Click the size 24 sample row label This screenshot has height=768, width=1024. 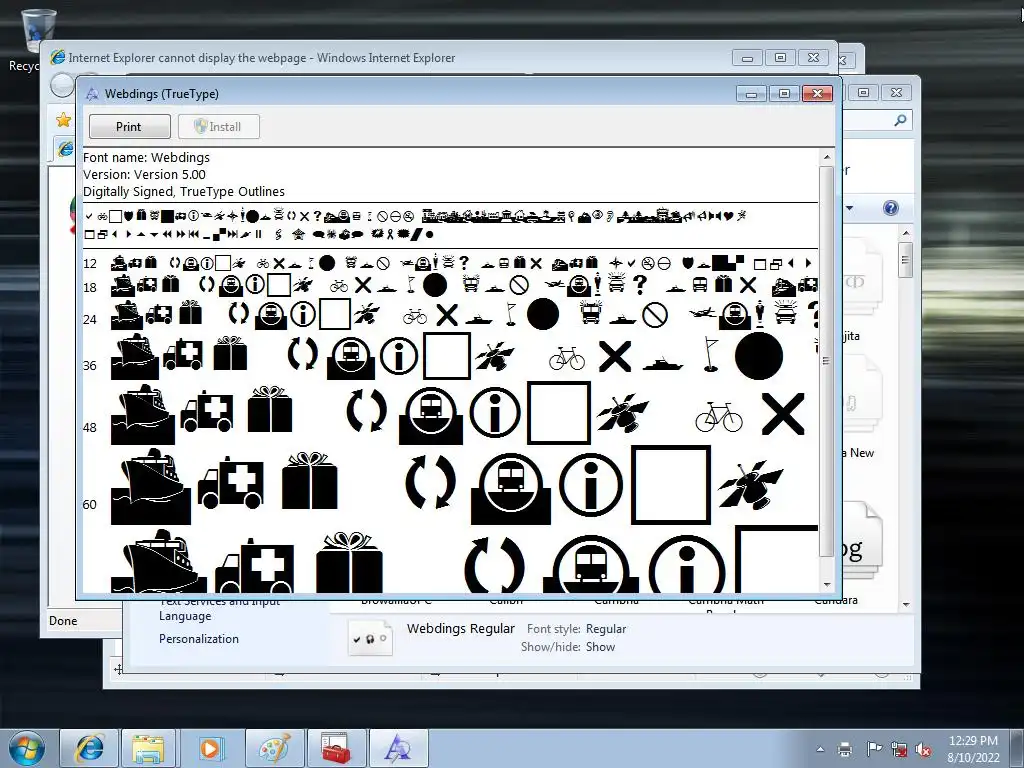pyautogui.click(x=89, y=319)
